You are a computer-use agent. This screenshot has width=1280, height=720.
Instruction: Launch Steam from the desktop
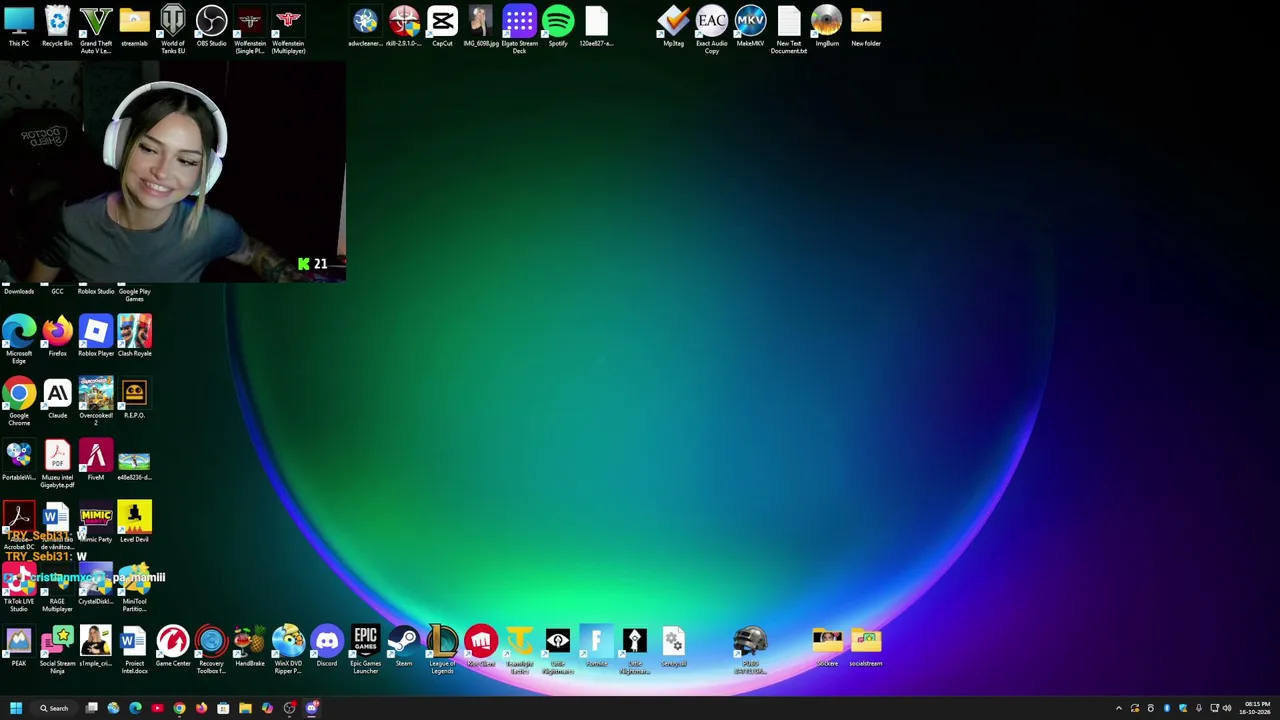[404, 646]
